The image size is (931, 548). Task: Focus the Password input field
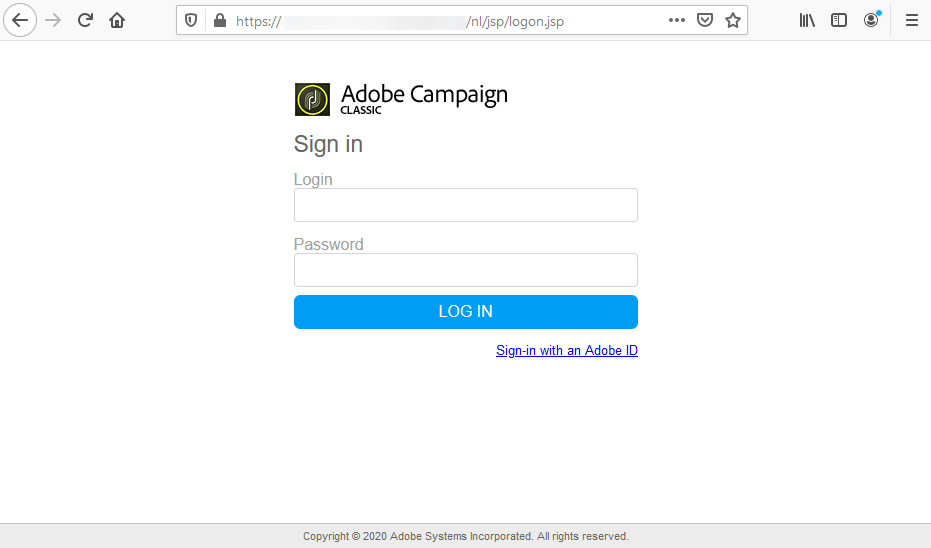[x=466, y=270]
